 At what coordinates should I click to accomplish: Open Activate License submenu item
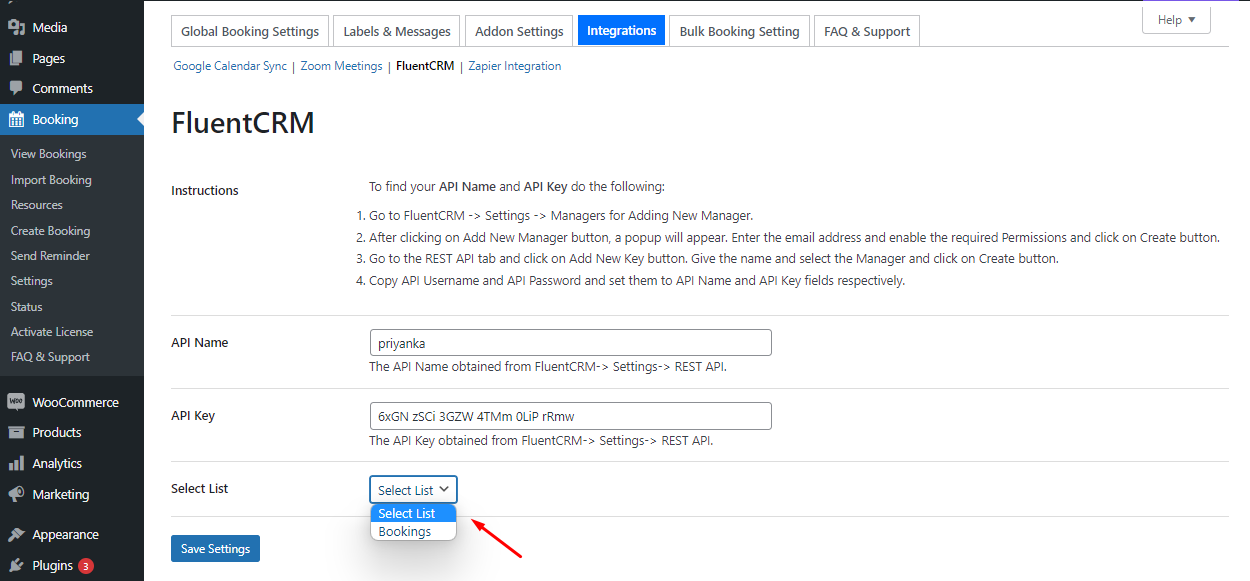(52, 332)
